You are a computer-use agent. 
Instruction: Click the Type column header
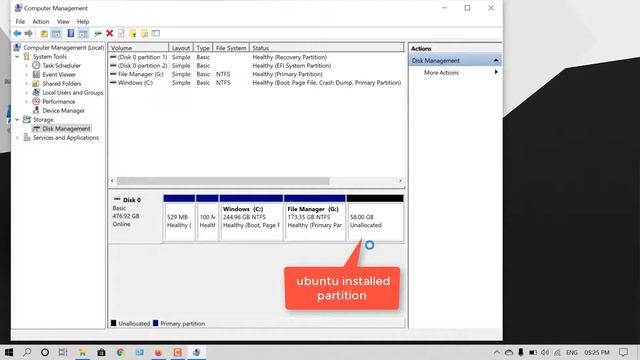point(202,48)
